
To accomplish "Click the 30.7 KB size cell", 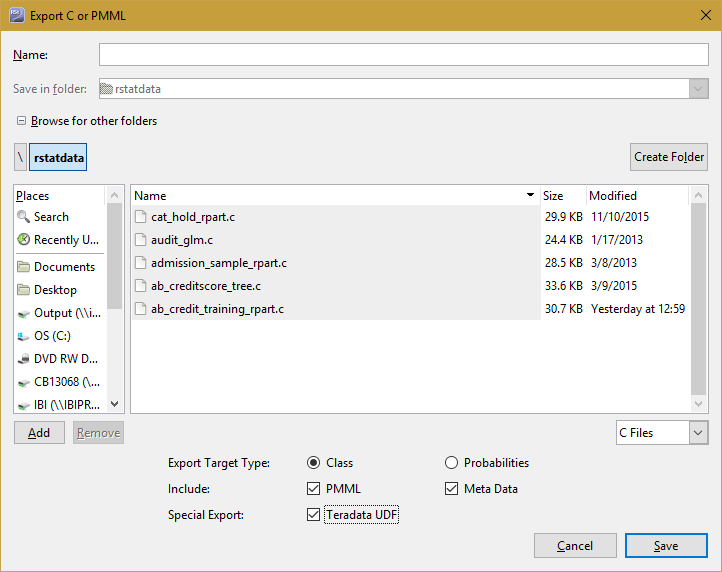I will click(x=564, y=309).
